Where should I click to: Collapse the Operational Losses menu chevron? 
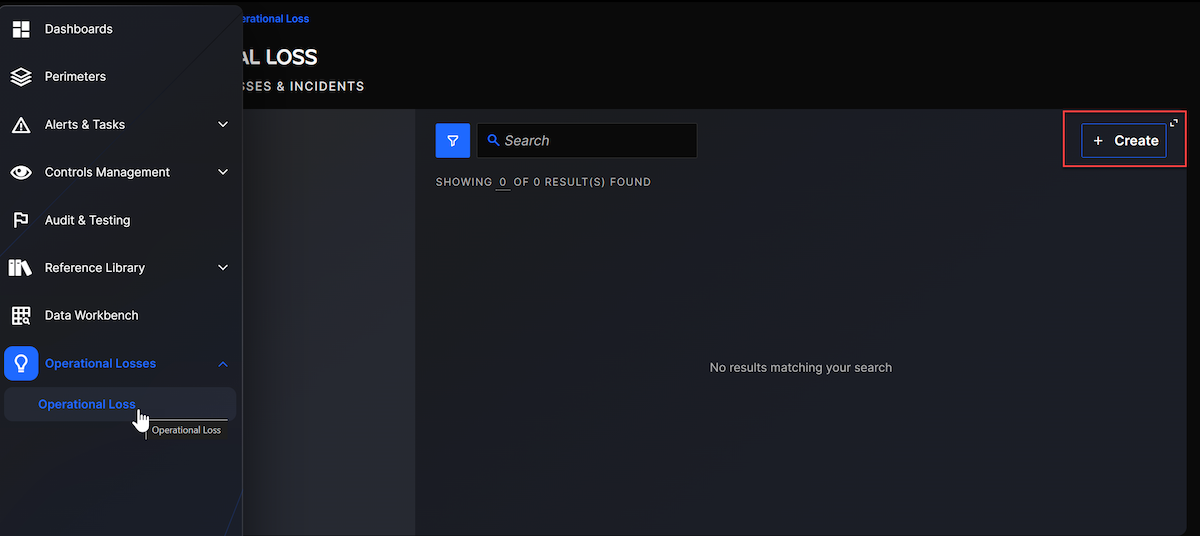pos(223,364)
